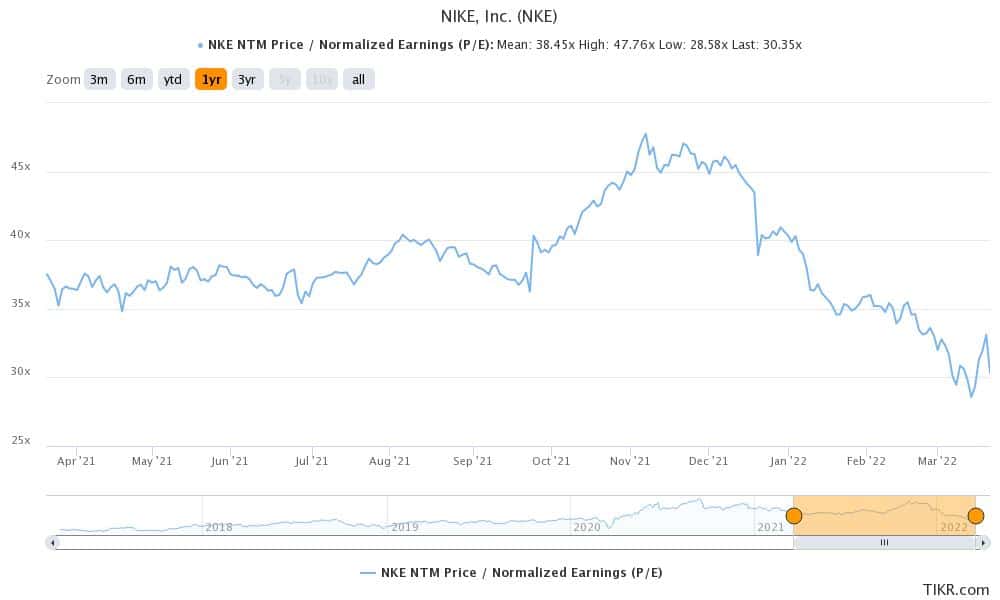Click the 2019 label in the navigator
This screenshot has width=1000, height=600.
[405, 527]
